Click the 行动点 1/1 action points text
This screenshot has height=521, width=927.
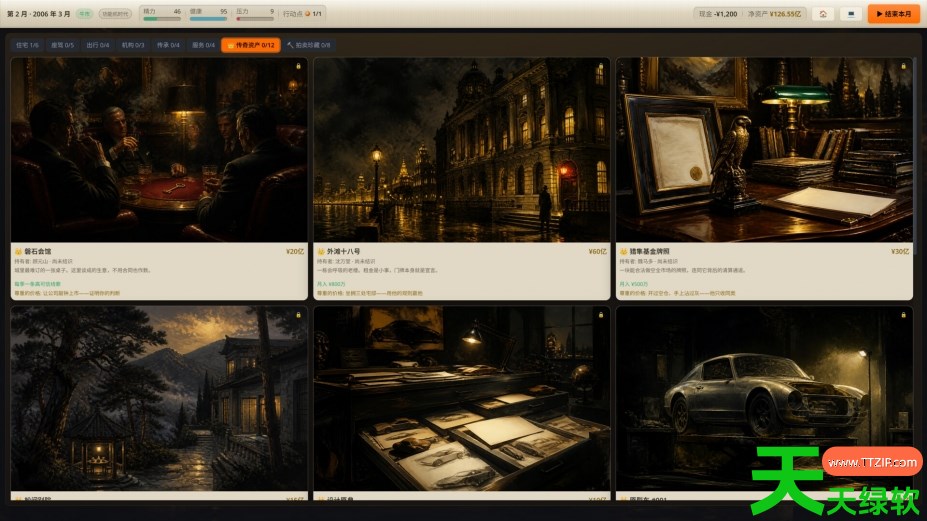coord(302,14)
